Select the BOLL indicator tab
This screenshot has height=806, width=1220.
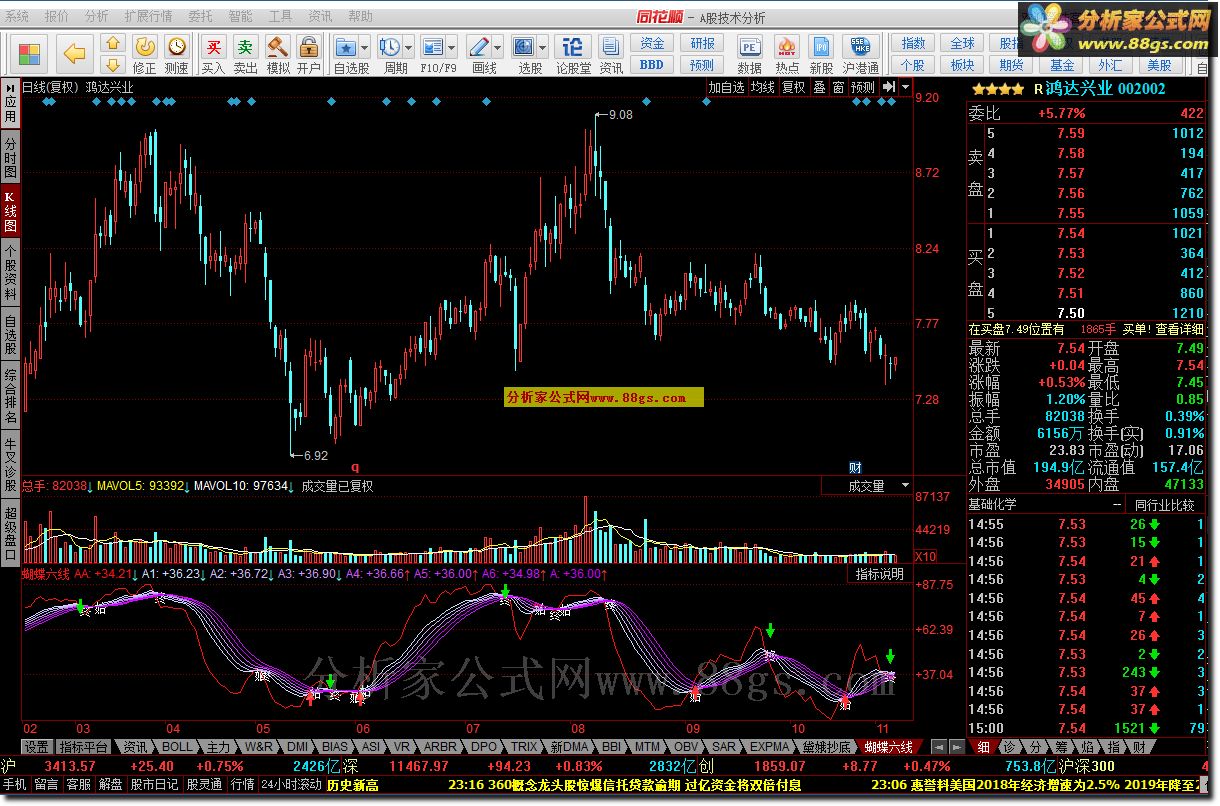click(177, 747)
